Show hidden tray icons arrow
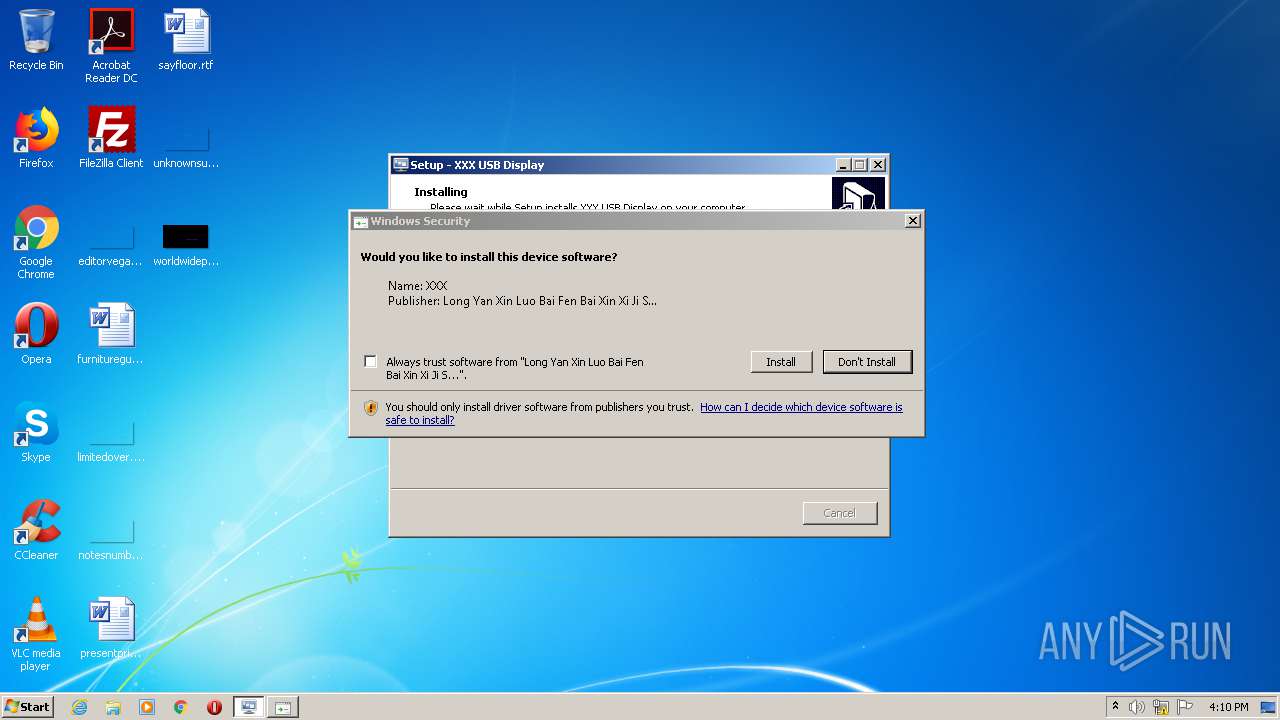Screen dimensions: 1280x720 coord(1115,706)
